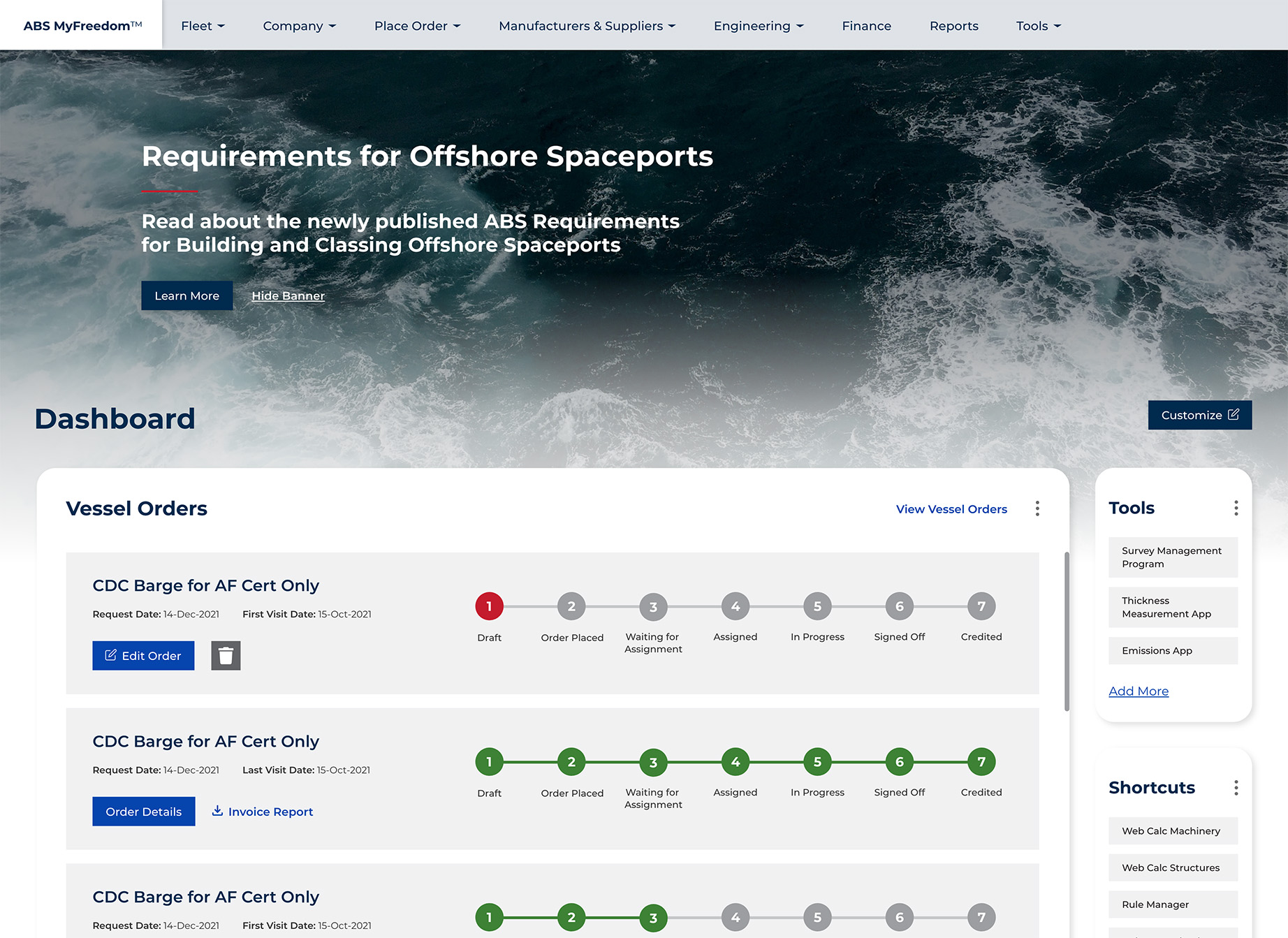Expand the Fleet dropdown menu

[203, 26]
